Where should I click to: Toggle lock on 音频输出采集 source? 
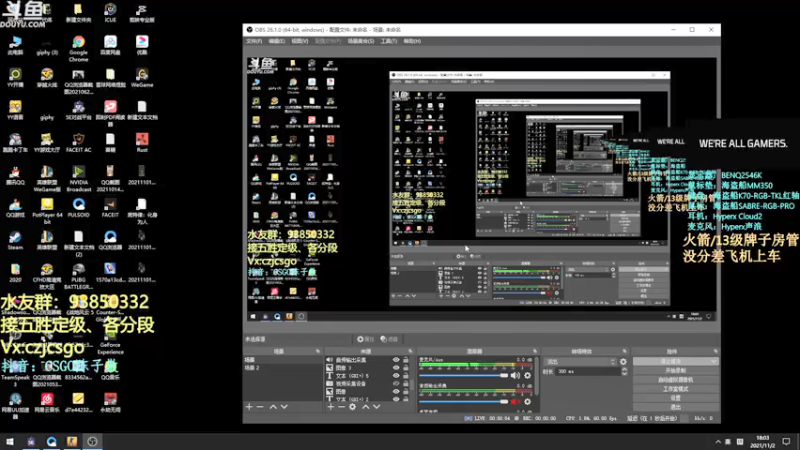406,360
